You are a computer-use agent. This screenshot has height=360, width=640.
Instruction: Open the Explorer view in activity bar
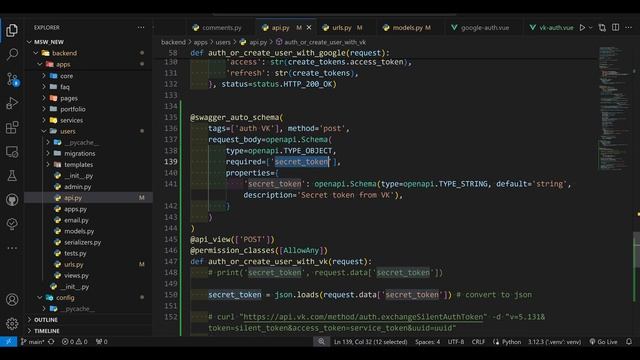coord(12,30)
